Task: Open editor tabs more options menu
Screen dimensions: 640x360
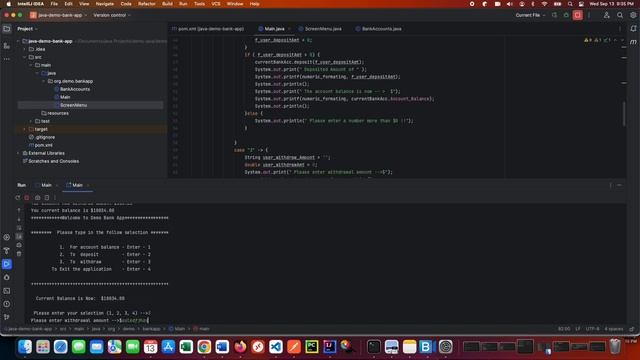Action: 620,29
